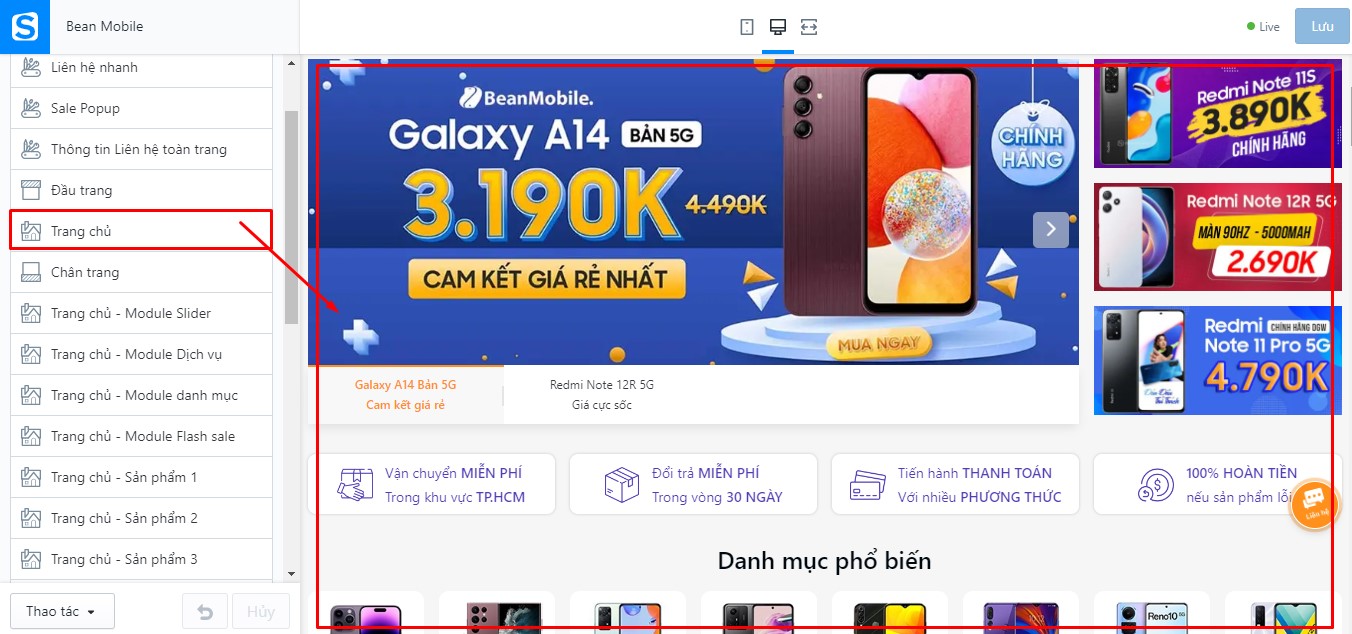
Task: Select the full-width preview icon
Action: point(809,27)
